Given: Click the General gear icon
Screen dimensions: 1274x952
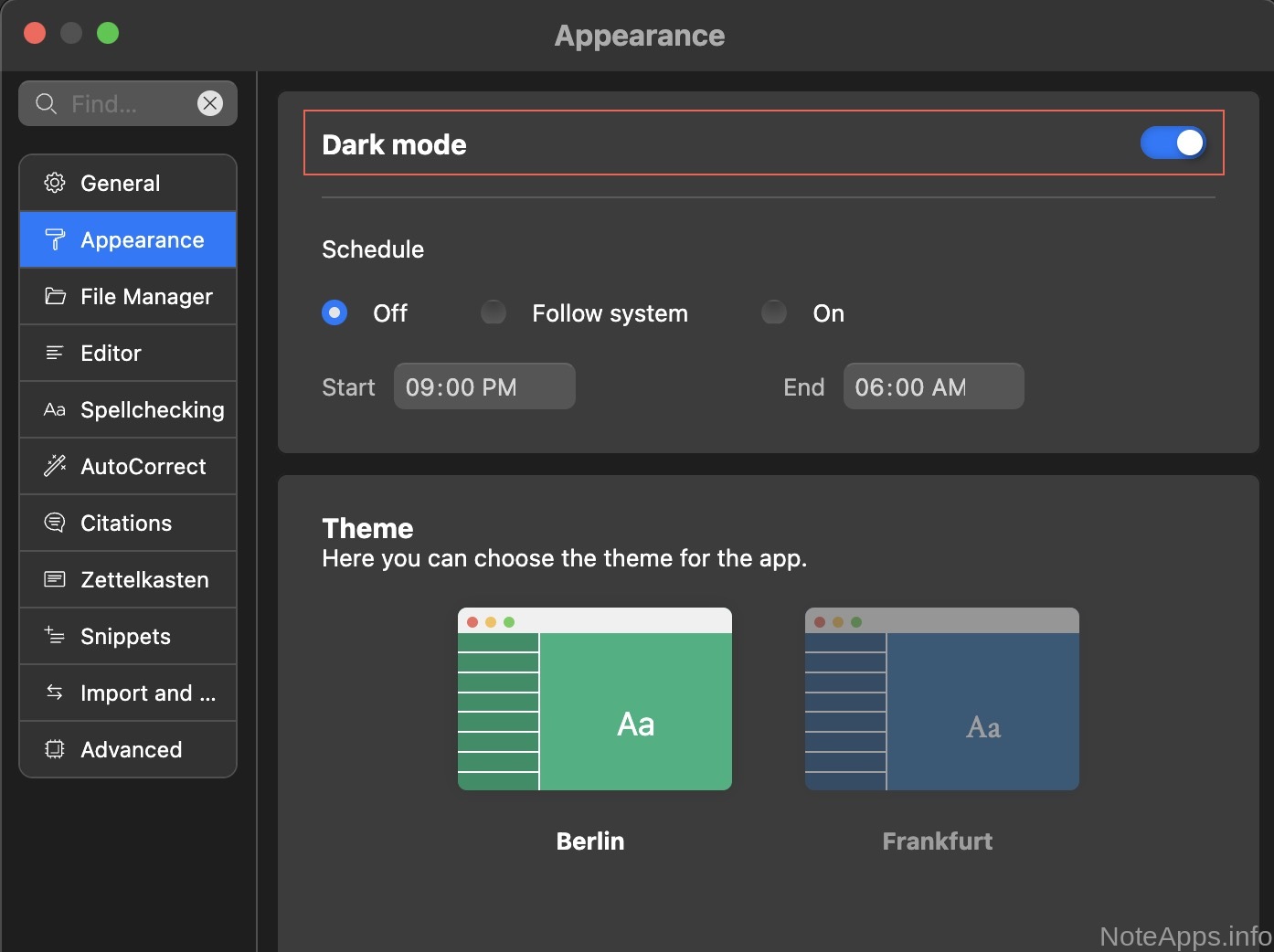Looking at the screenshot, I should pos(55,183).
